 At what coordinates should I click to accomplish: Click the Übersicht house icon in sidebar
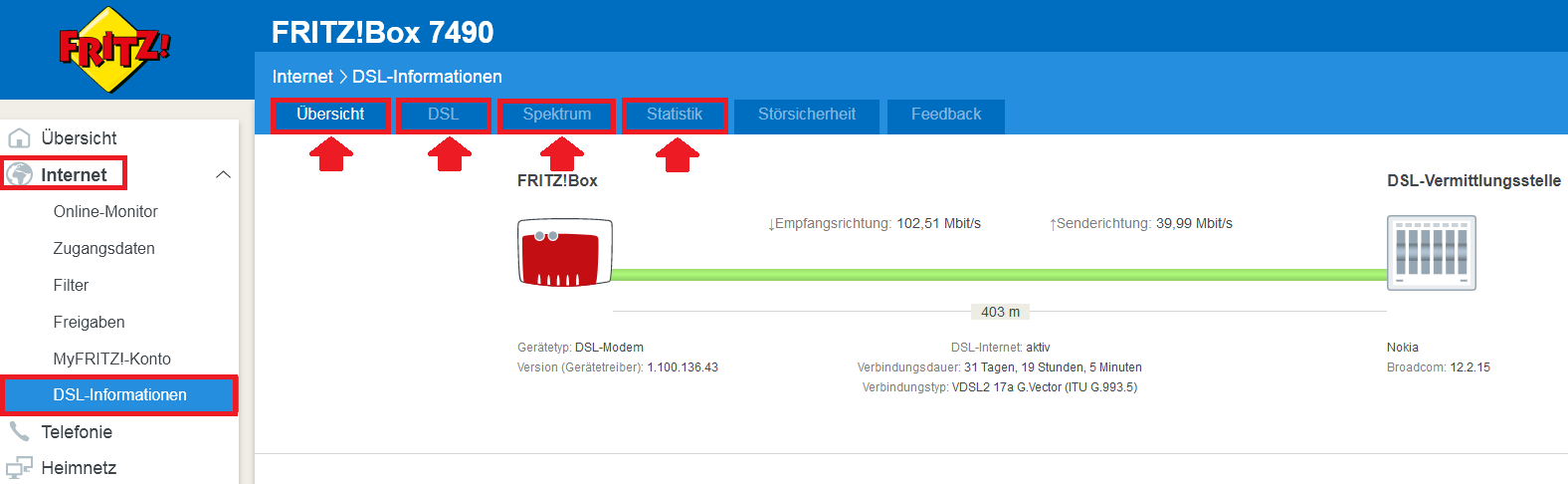tap(19, 137)
